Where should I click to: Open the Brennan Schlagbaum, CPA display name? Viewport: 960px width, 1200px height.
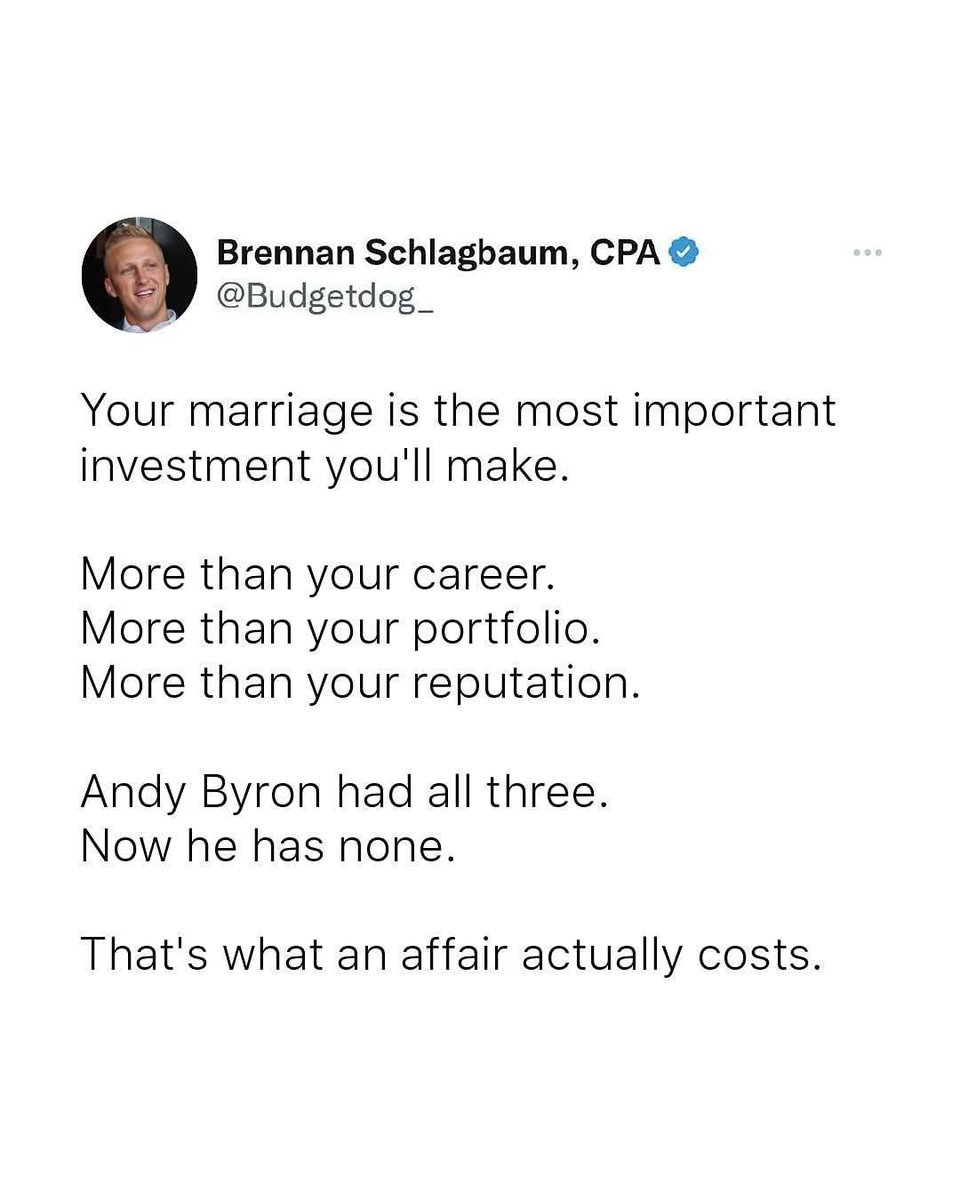click(x=438, y=254)
